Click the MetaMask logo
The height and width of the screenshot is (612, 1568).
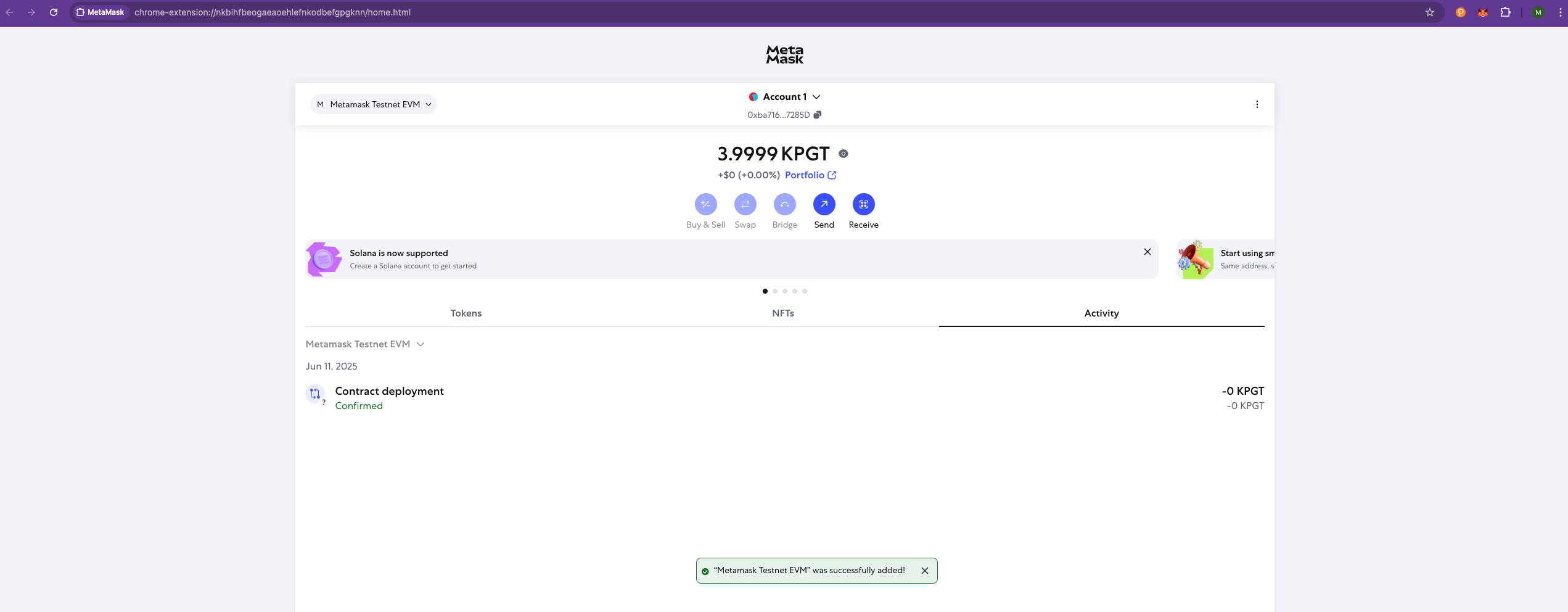(784, 54)
